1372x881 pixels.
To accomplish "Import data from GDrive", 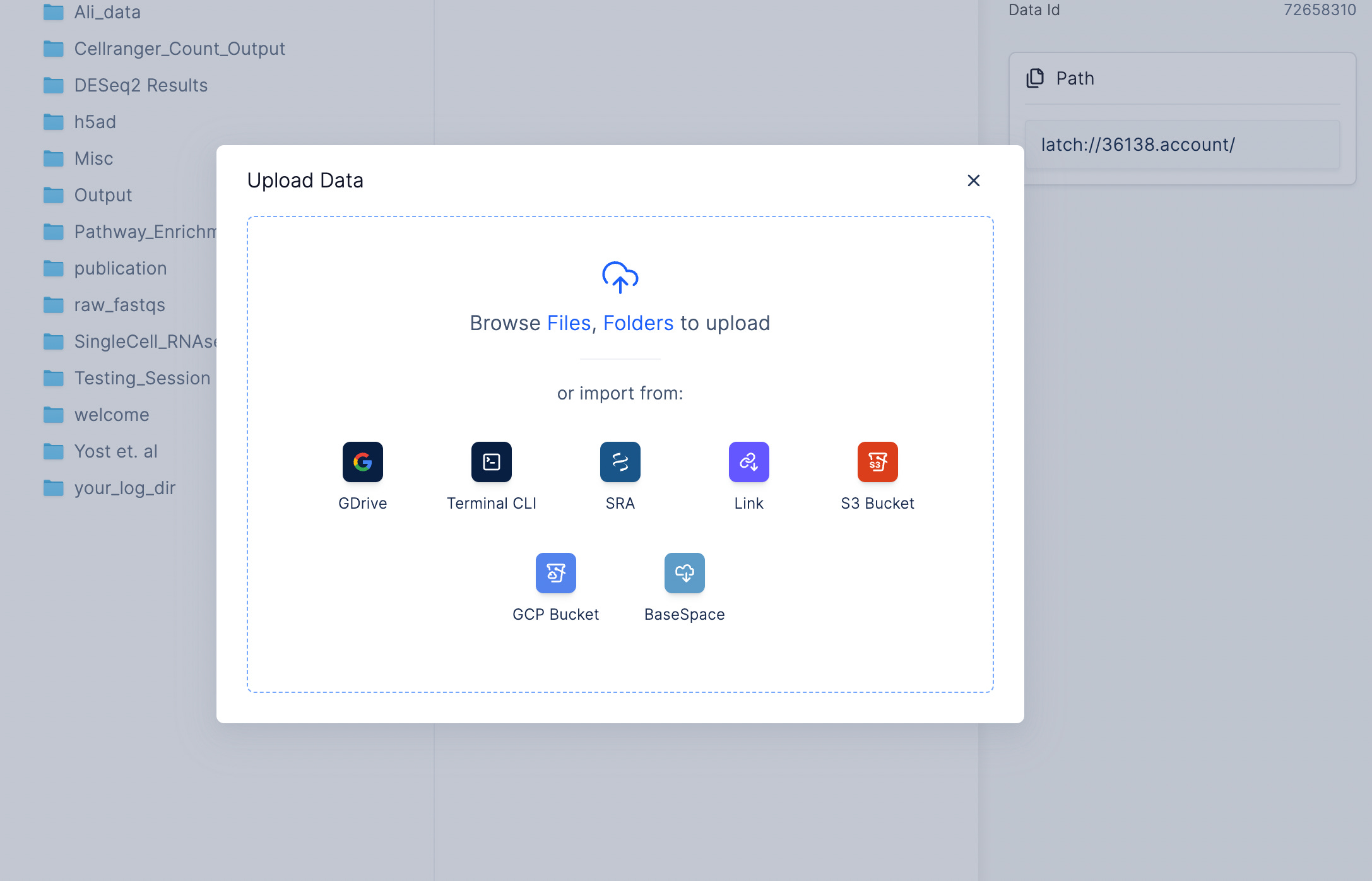I will (x=362, y=462).
